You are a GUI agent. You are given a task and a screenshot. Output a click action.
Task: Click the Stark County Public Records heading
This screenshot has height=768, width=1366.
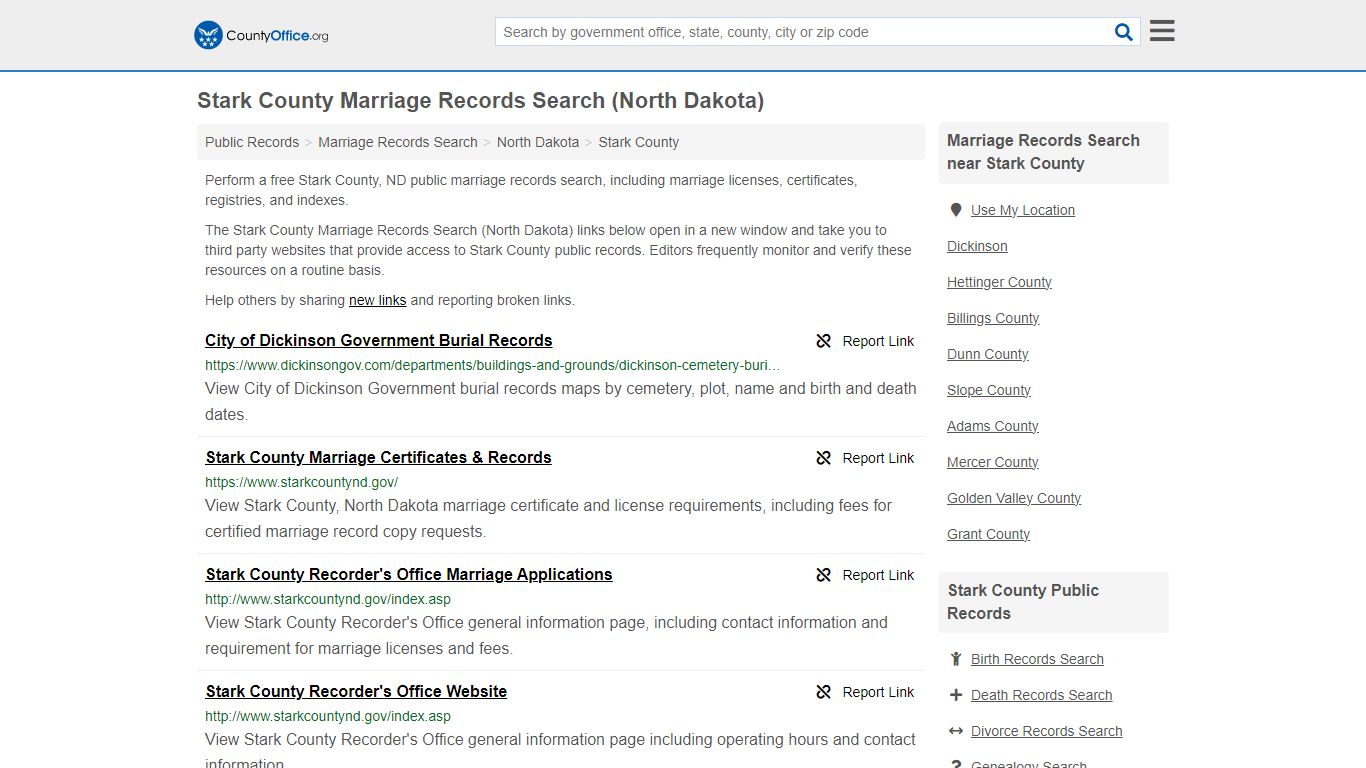coord(1023,602)
